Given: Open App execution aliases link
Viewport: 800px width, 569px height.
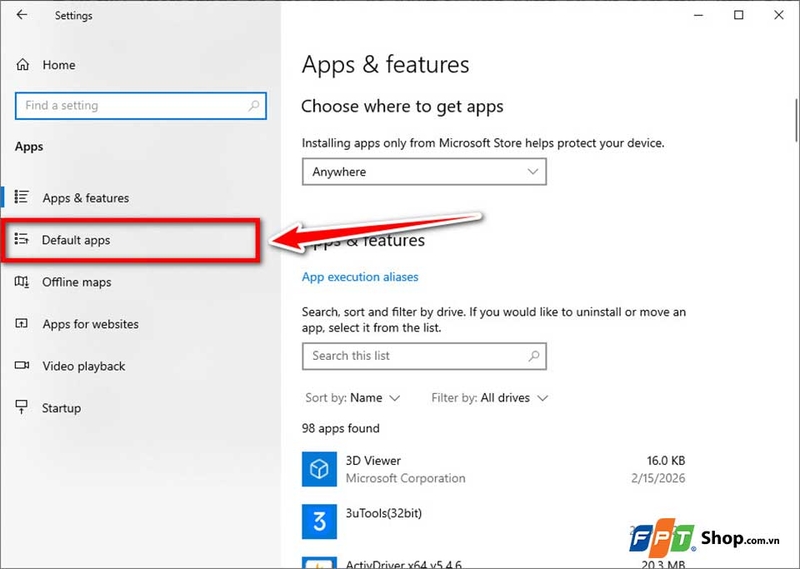Looking at the screenshot, I should (x=360, y=277).
